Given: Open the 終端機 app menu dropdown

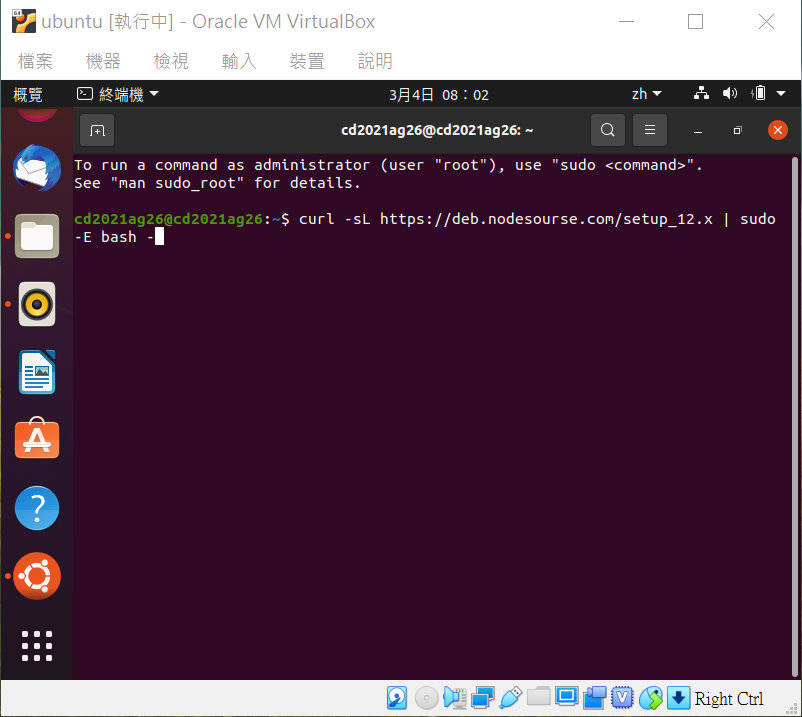Looking at the screenshot, I should pyautogui.click(x=118, y=95).
